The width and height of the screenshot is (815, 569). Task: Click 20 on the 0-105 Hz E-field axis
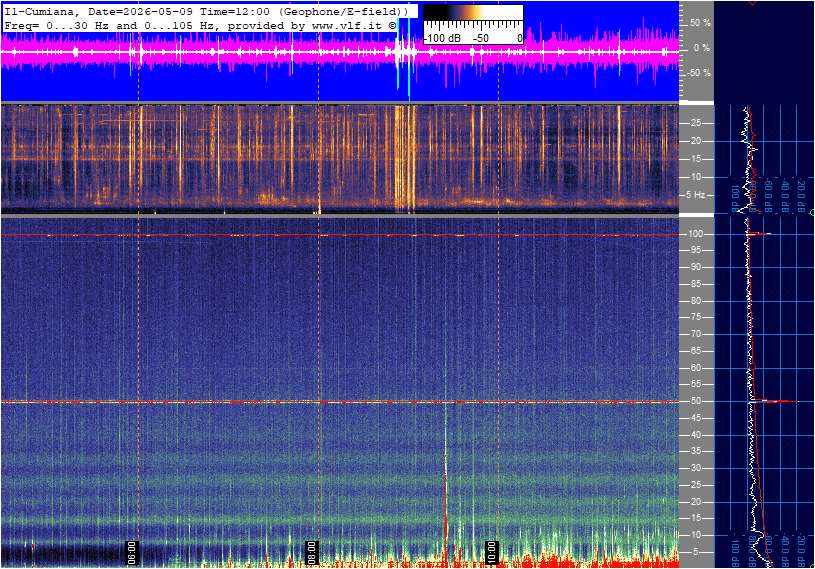click(x=695, y=502)
